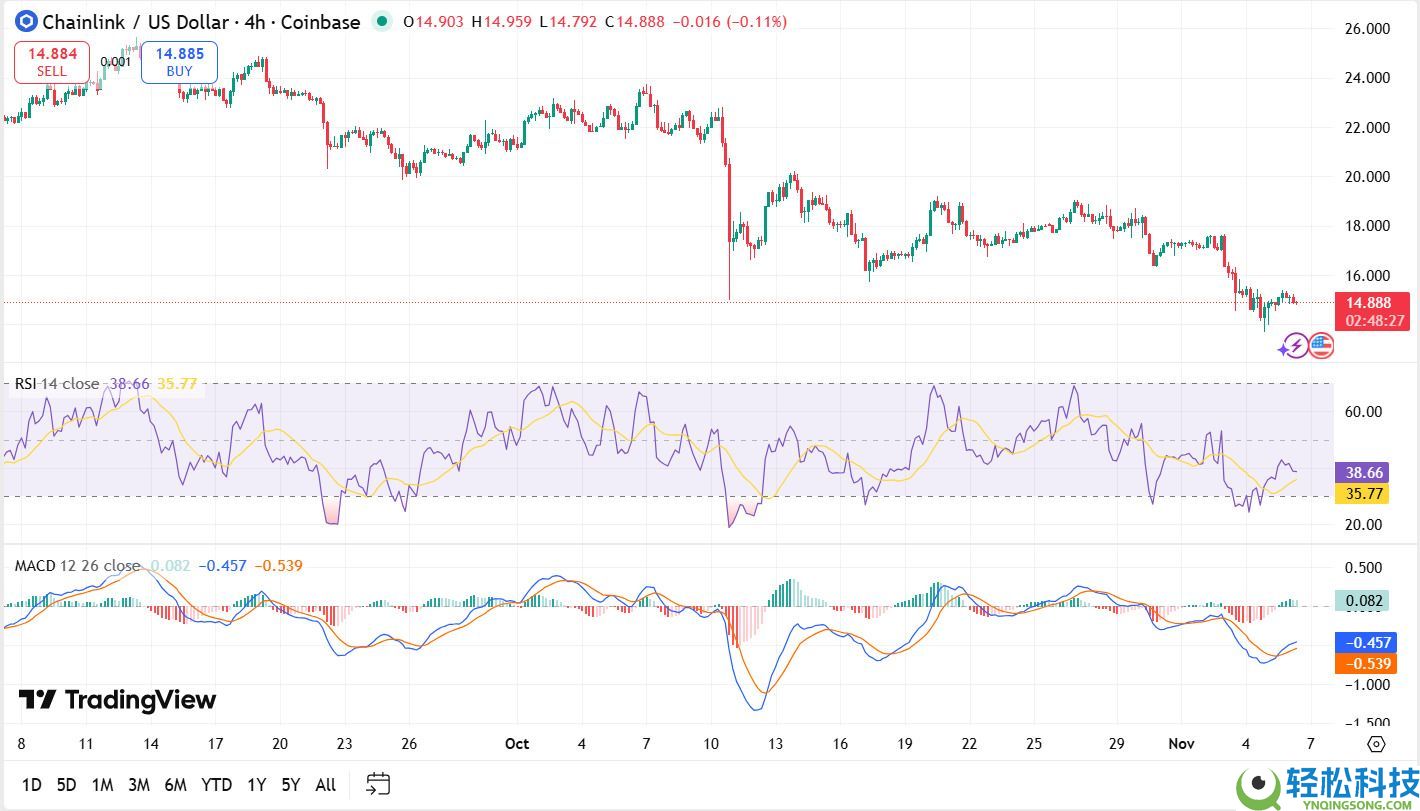Click the 17 date label on the time axis
This screenshot has height=811, width=1420.
215,744
